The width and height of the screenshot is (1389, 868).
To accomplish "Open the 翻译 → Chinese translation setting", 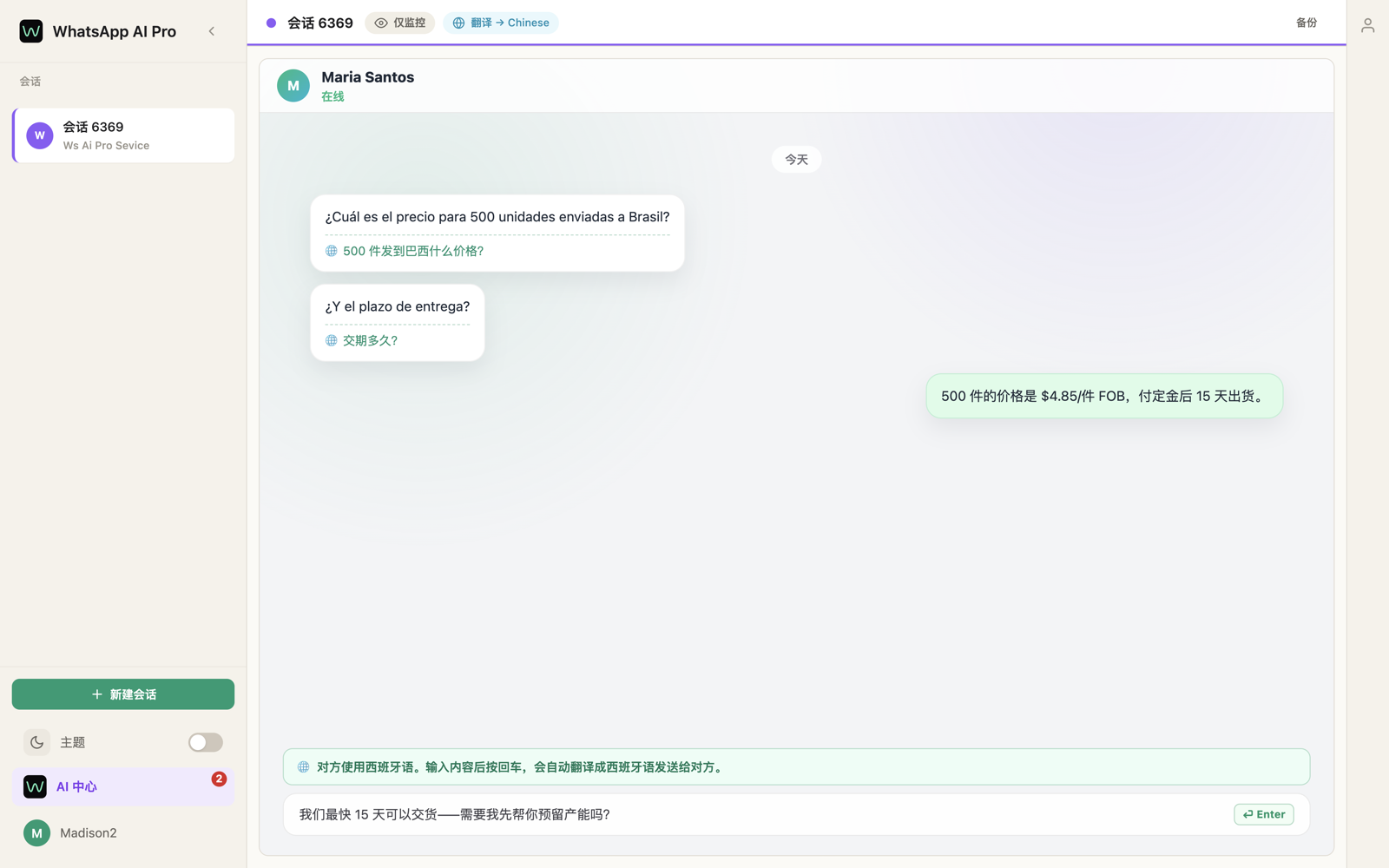I will [501, 23].
